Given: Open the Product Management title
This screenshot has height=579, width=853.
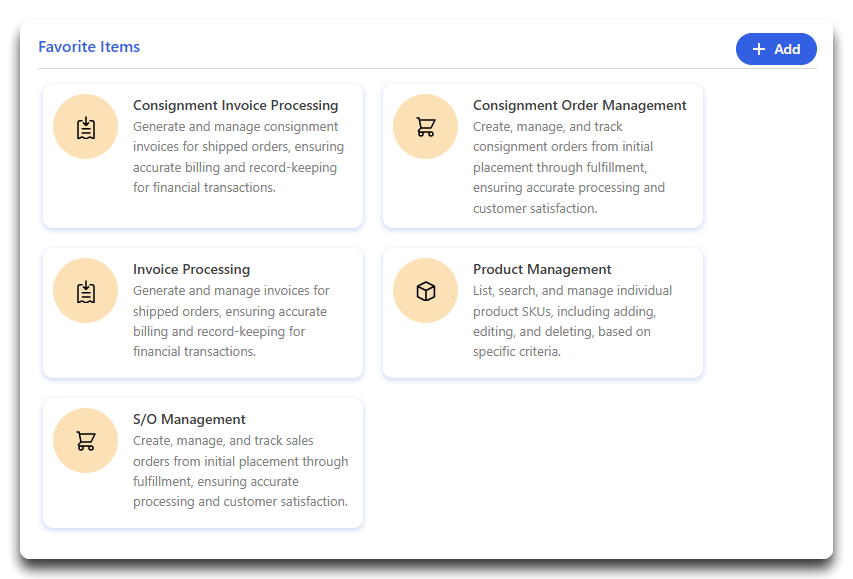Looking at the screenshot, I should (542, 269).
